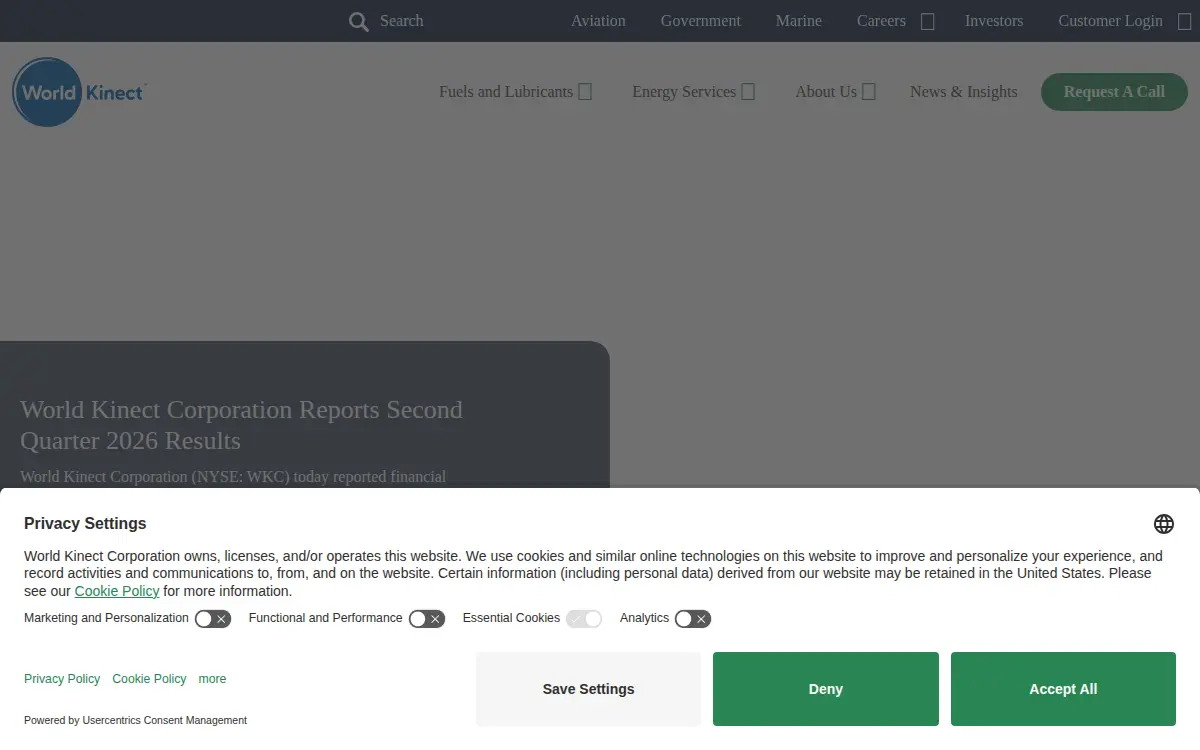The image size is (1200, 750).
Task: Open the Second Quarter 2026 Results headline
Action: click(241, 425)
